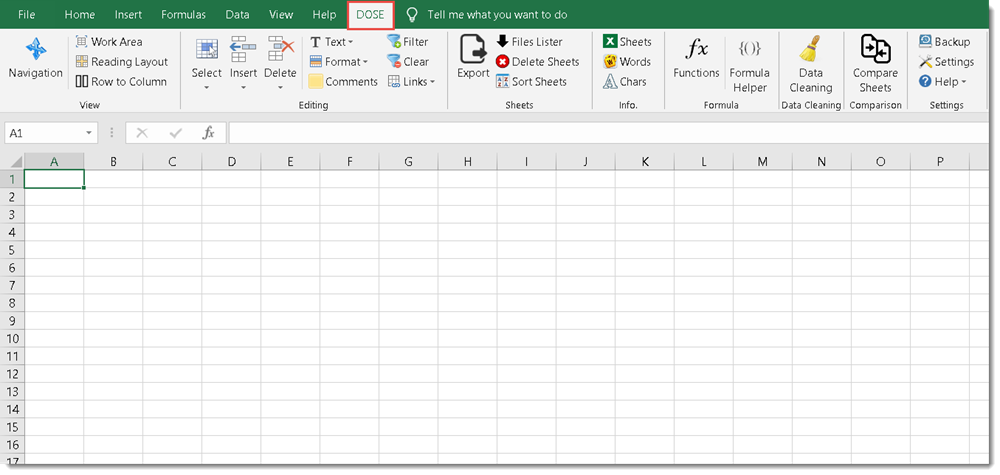Open the Navigation pane tool
Viewport: 1000px width, 475px height.
tap(36, 59)
